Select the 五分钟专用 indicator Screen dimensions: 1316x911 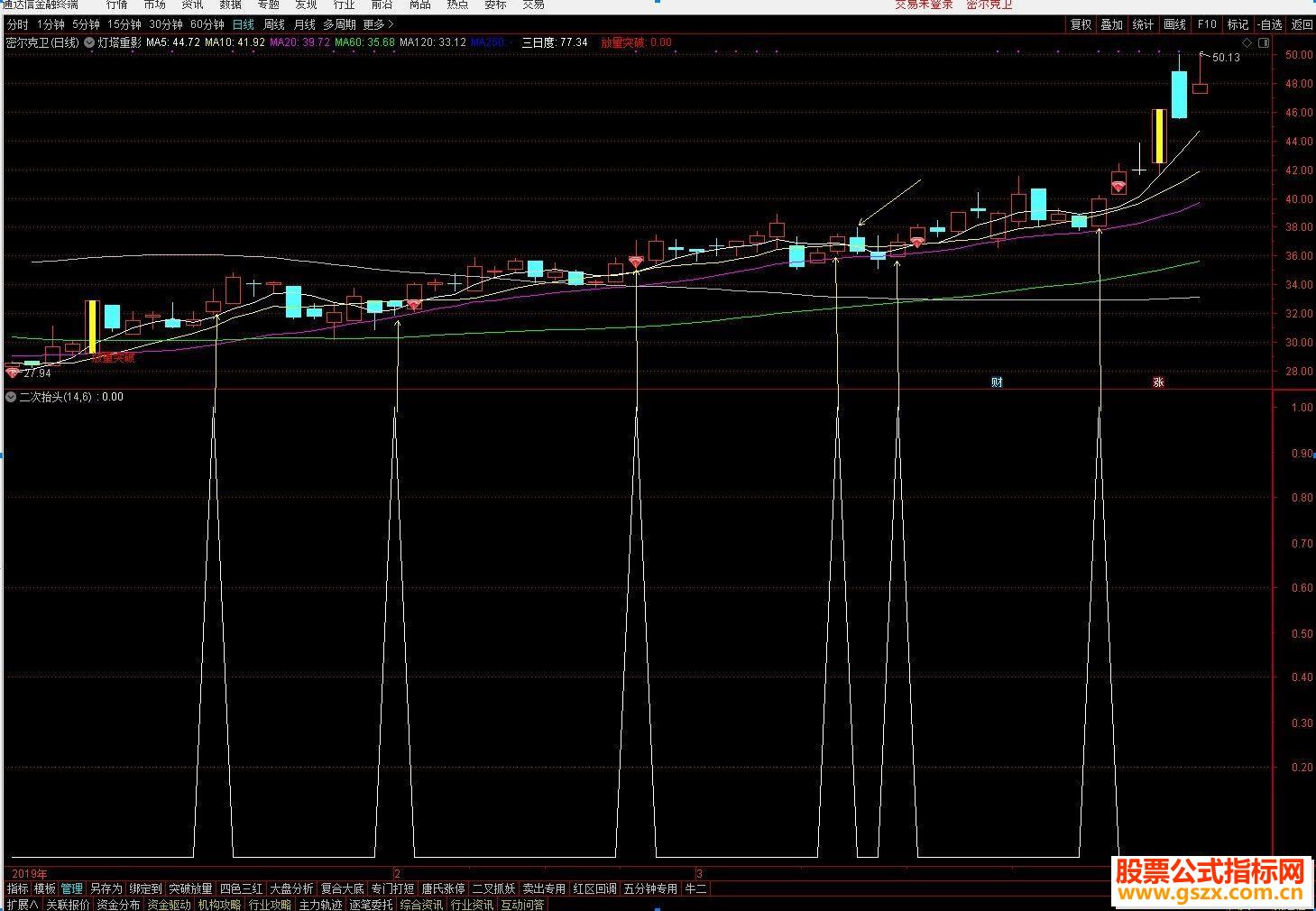click(650, 889)
